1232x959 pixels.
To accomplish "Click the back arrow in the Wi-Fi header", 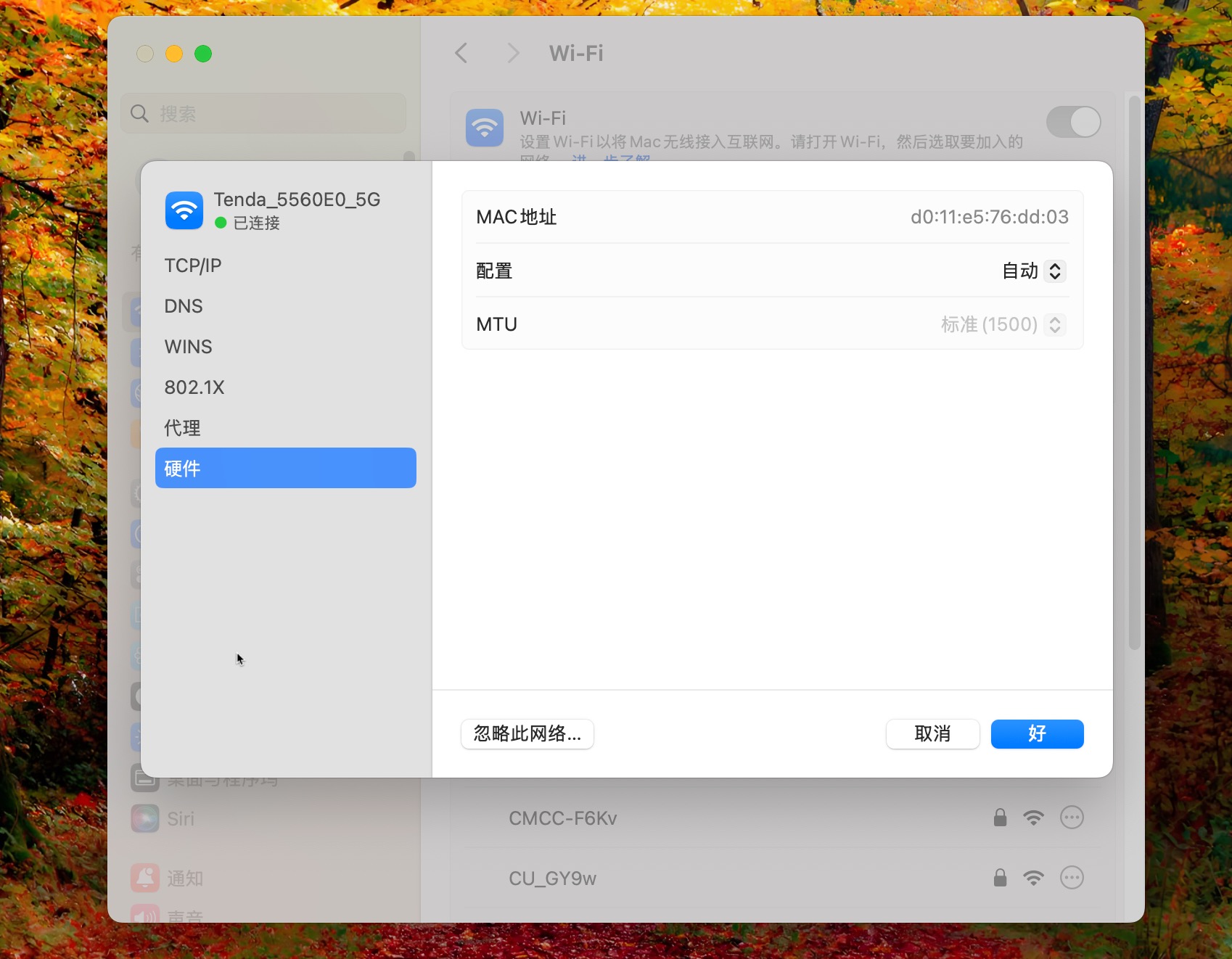I will [x=461, y=53].
